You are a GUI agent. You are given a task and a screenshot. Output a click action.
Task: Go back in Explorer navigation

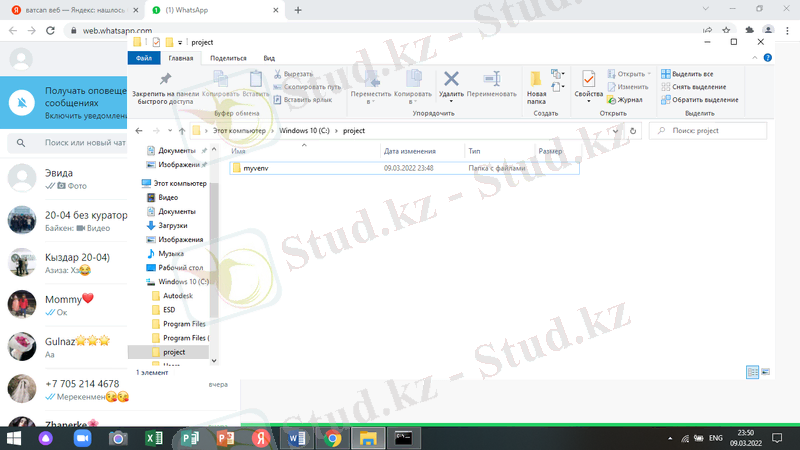point(139,131)
